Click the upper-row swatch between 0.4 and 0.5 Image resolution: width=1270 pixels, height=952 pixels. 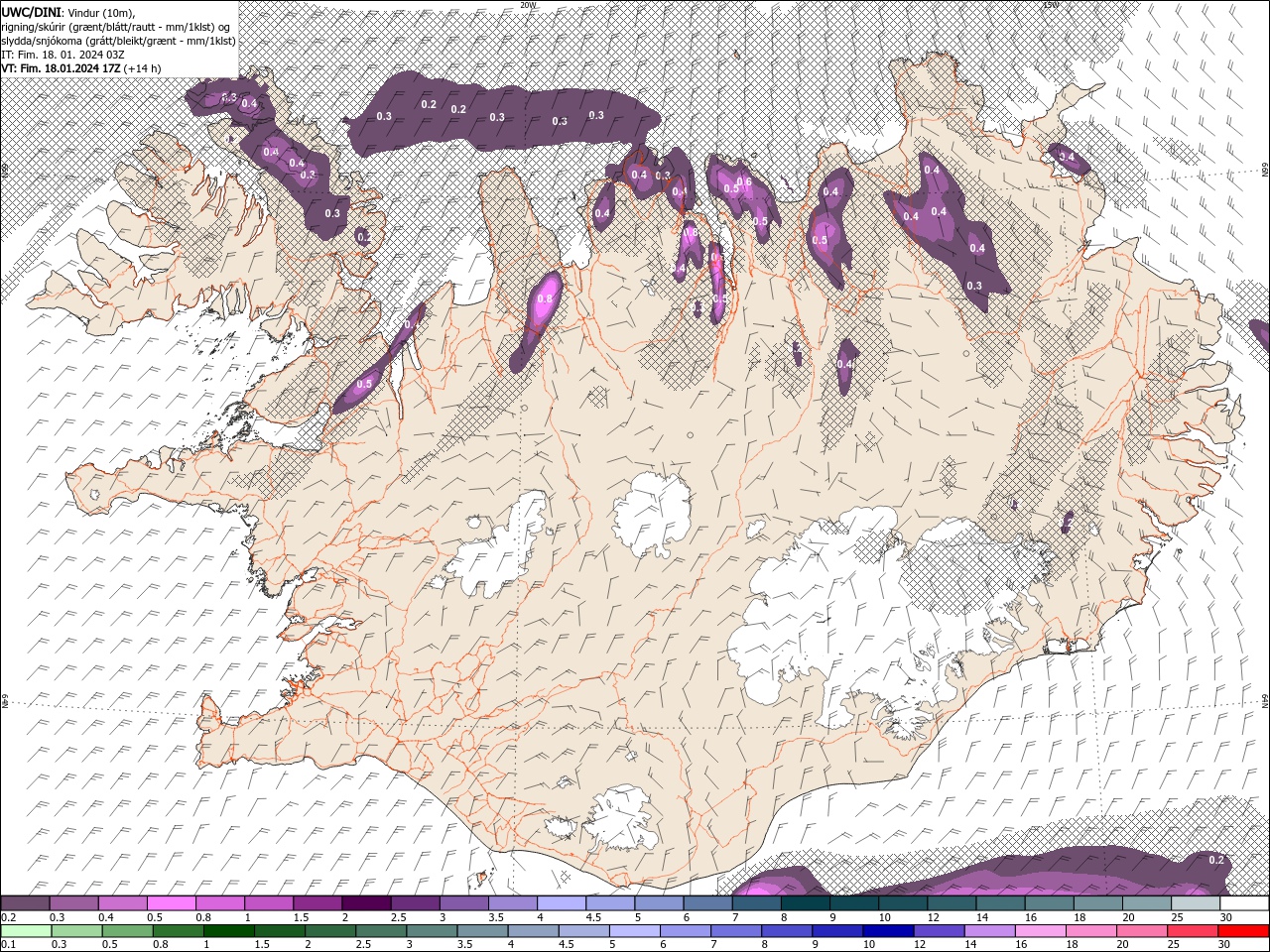pos(122,903)
